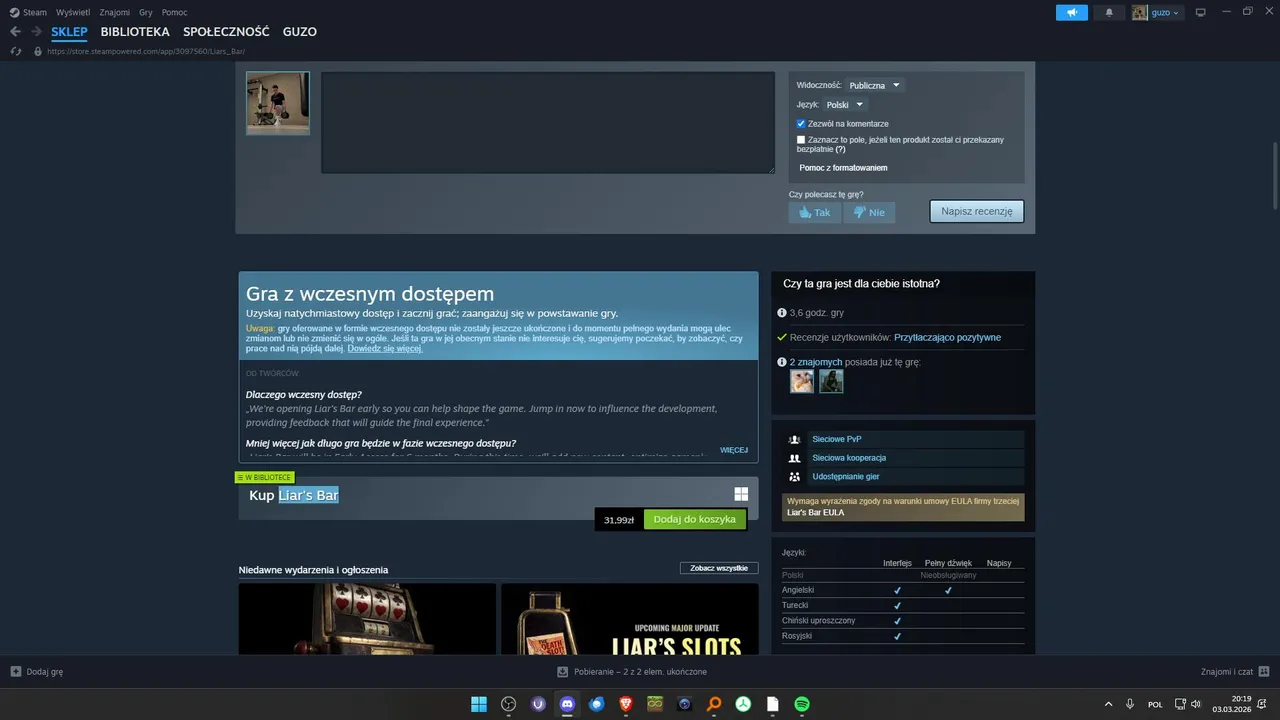Viewport: 1280px width, 720px height.
Task: Click the review text area
Action: point(548,122)
